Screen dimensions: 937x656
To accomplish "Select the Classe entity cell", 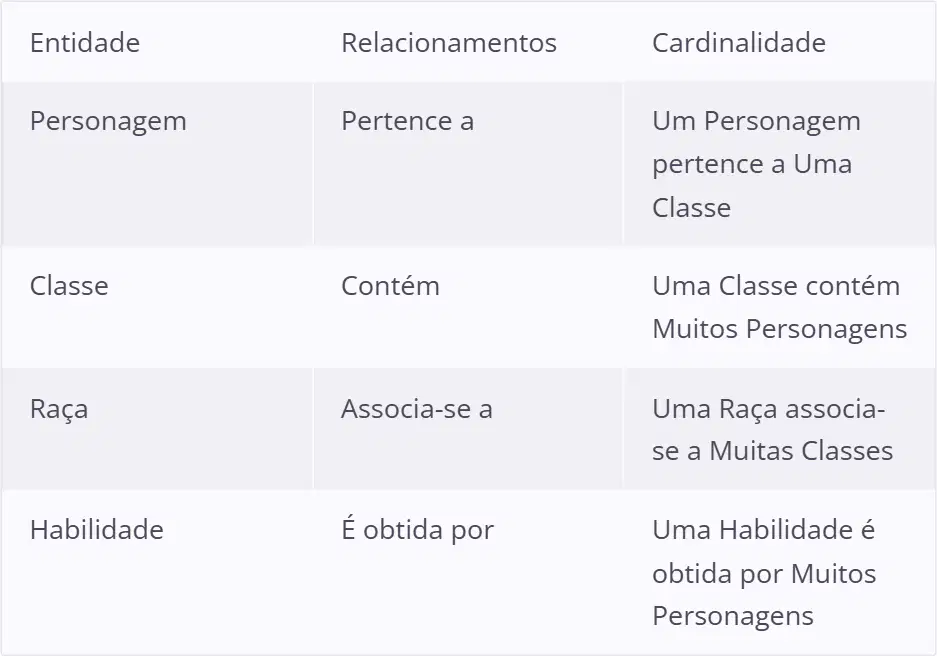I will click(x=157, y=306).
